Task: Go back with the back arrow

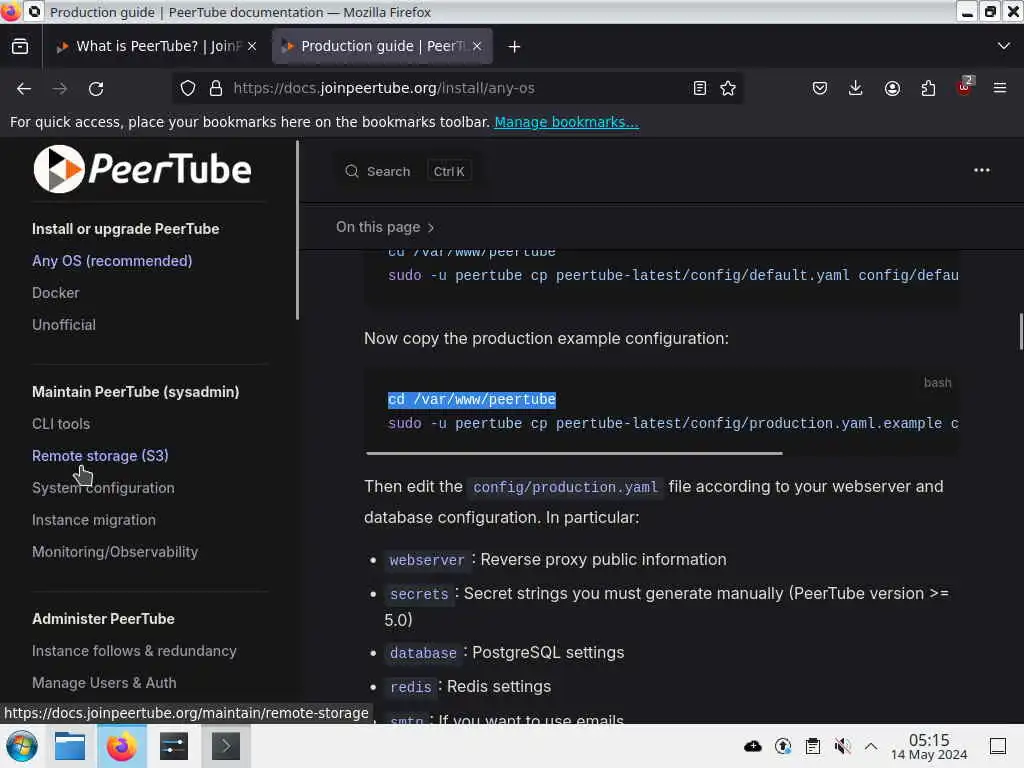Action: click(24, 88)
